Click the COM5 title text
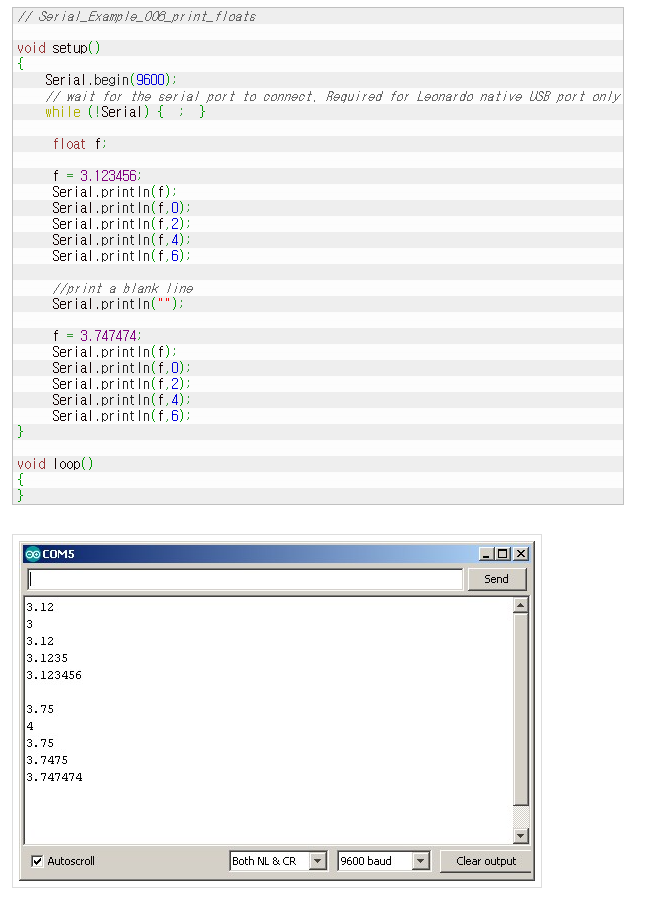This screenshot has height=899, width=668. pyautogui.click(x=58, y=554)
